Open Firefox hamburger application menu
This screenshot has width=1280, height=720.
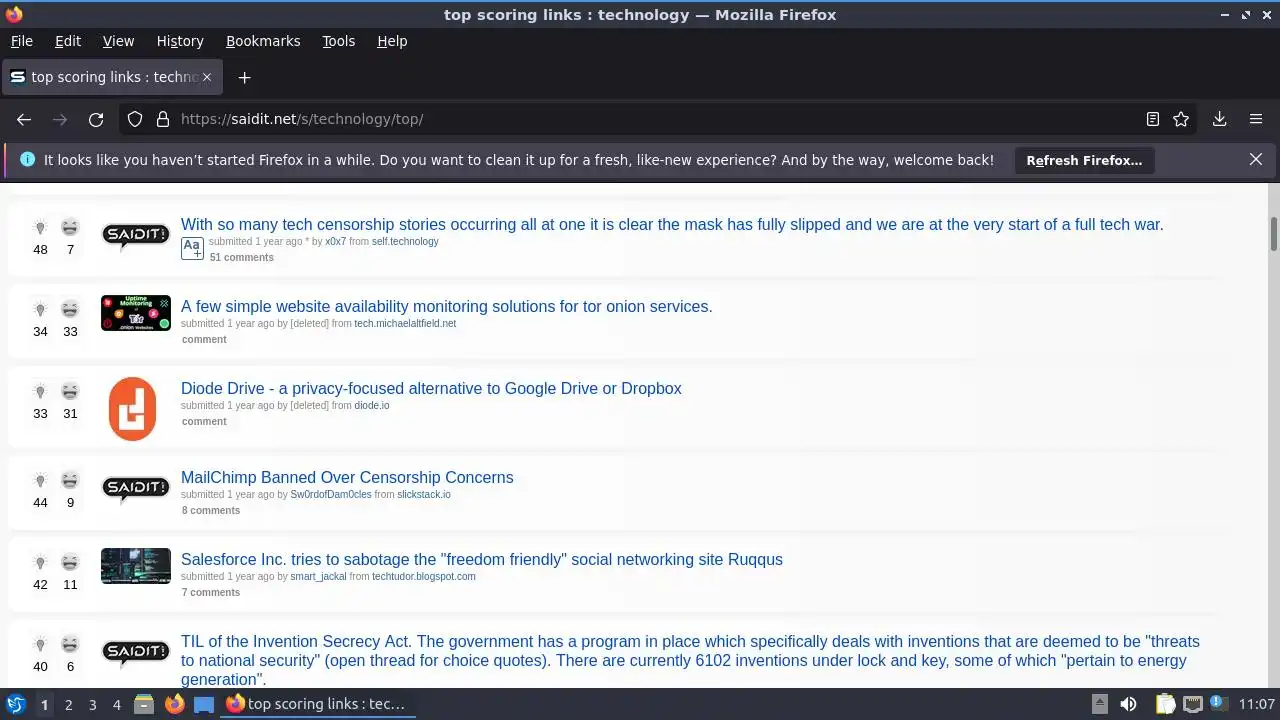1256,119
